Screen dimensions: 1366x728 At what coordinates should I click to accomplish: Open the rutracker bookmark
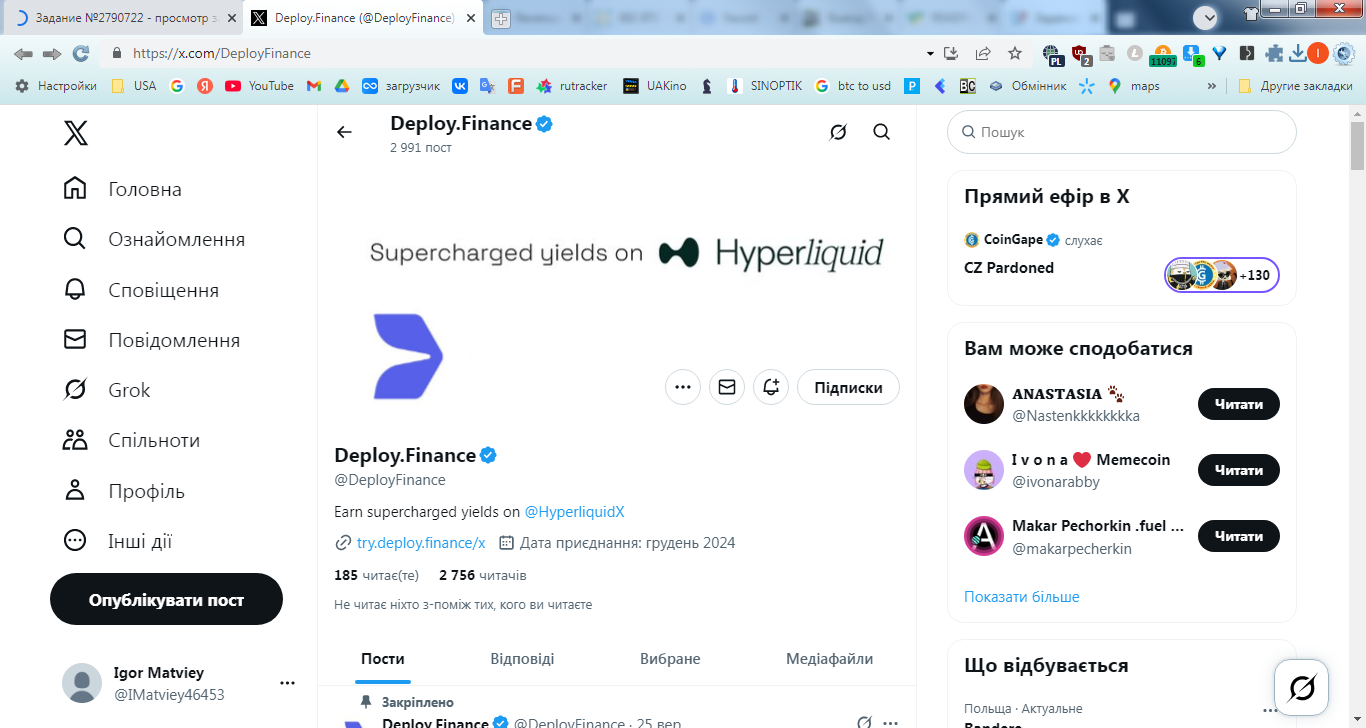tap(572, 86)
